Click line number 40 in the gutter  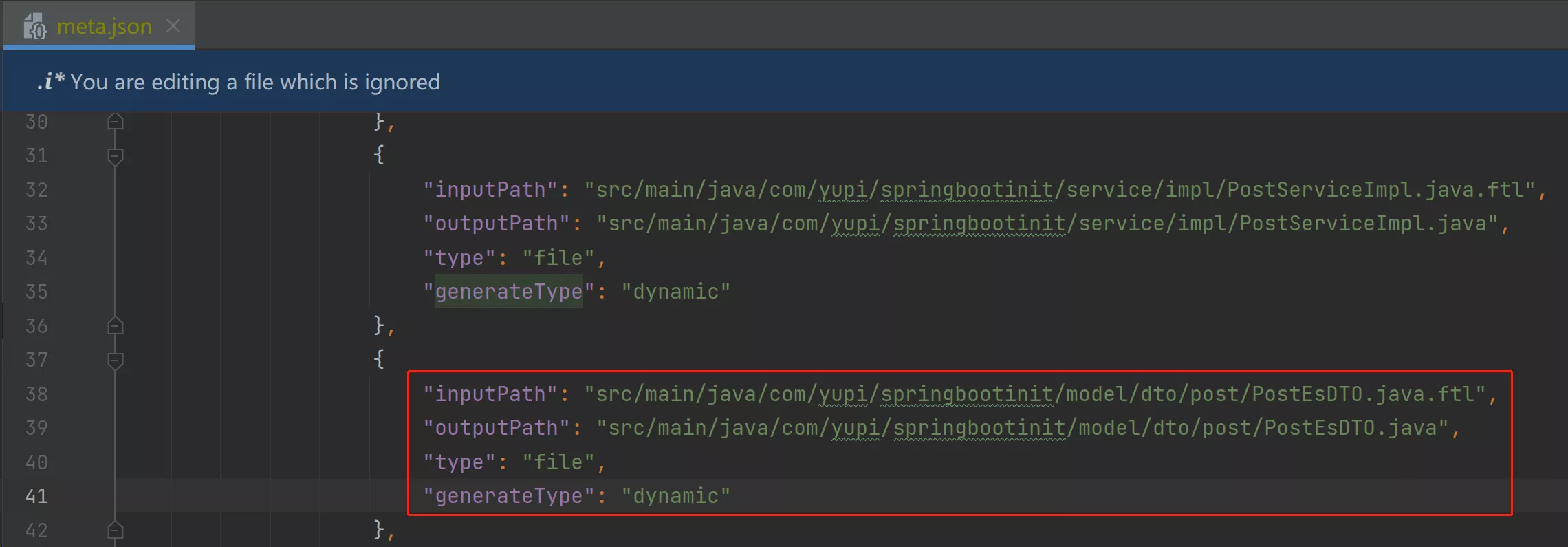point(36,462)
